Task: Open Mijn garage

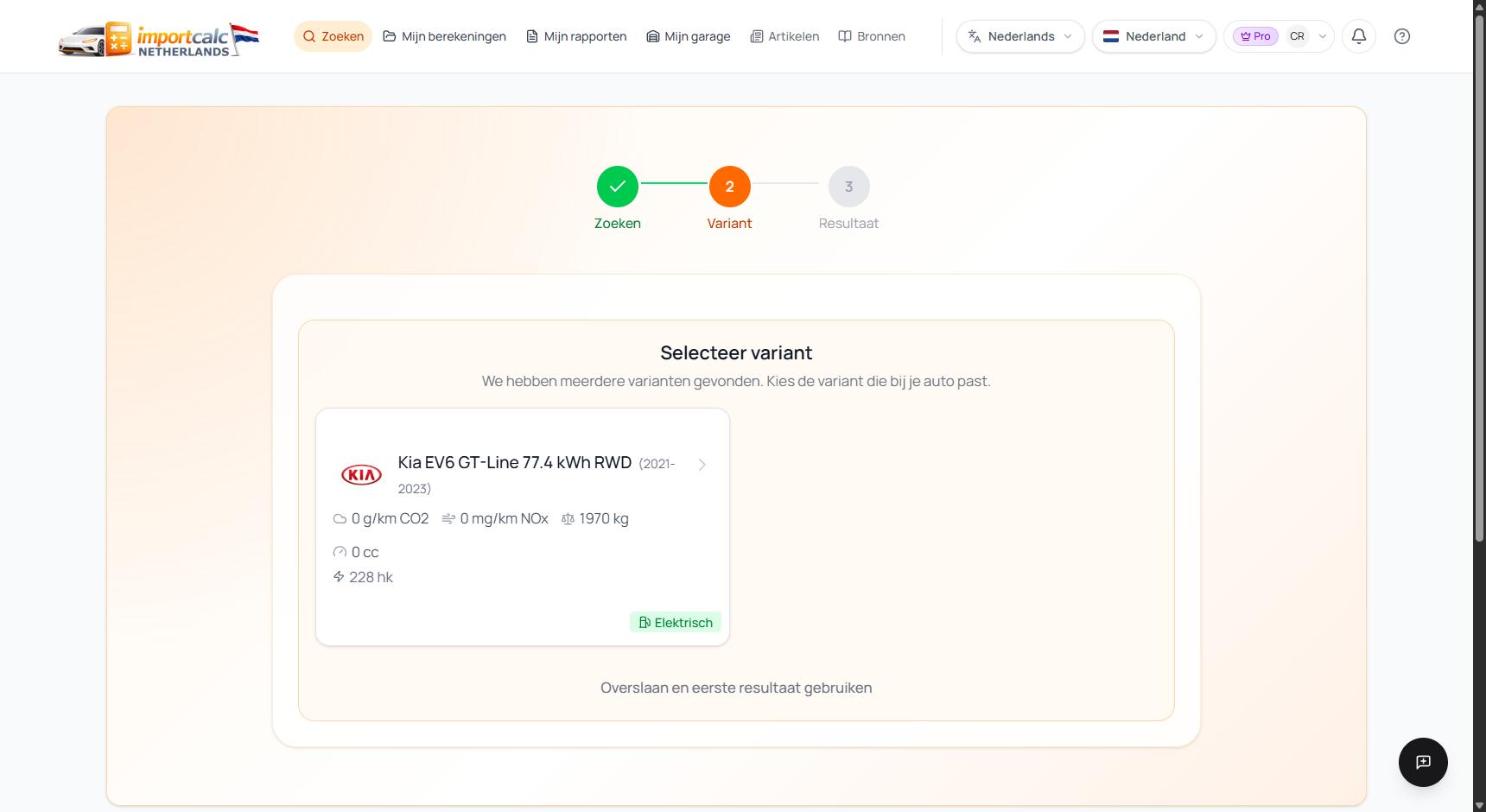Action: tap(688, 36)
